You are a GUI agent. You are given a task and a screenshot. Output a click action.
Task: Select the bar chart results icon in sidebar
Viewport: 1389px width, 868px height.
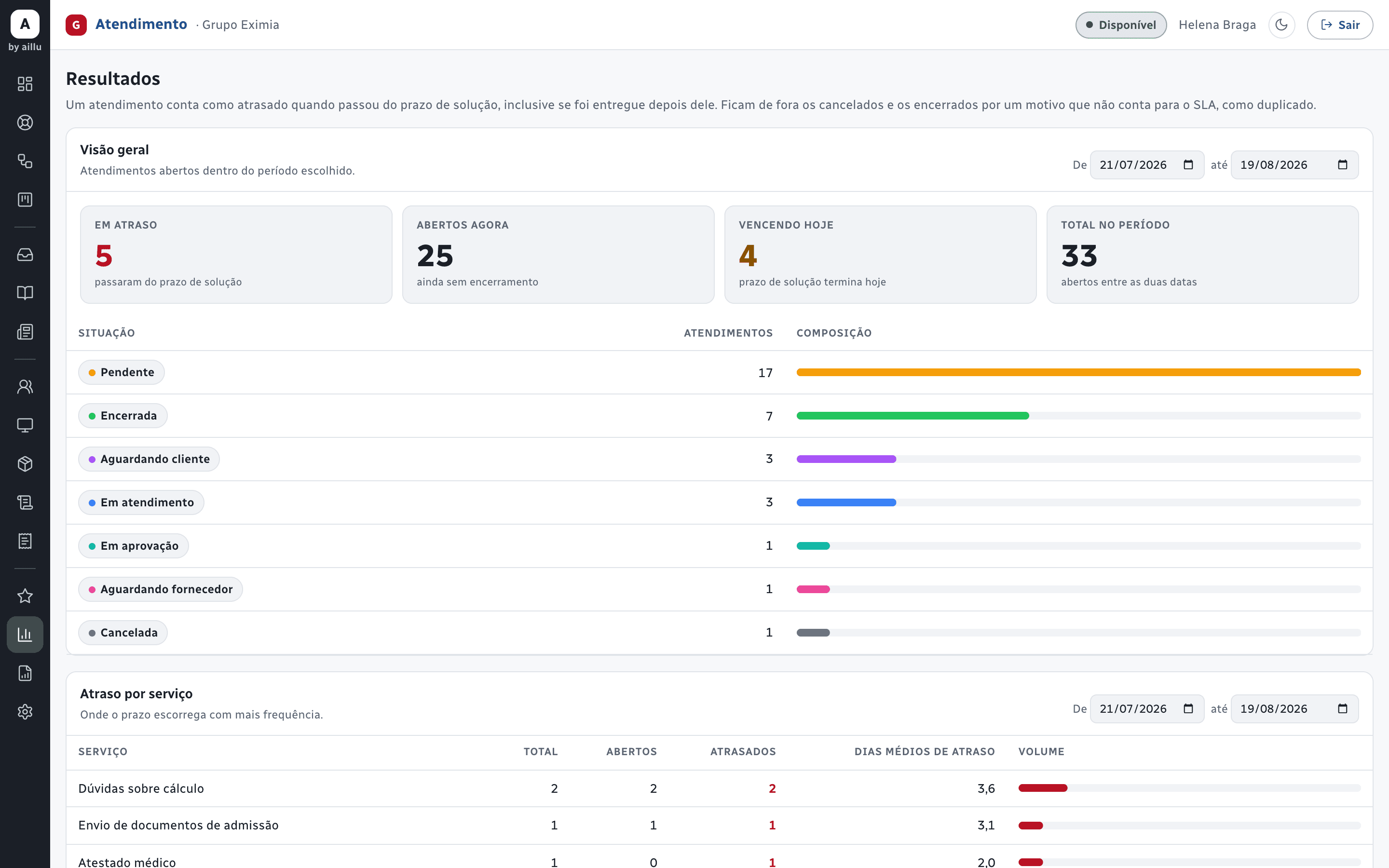25,634
